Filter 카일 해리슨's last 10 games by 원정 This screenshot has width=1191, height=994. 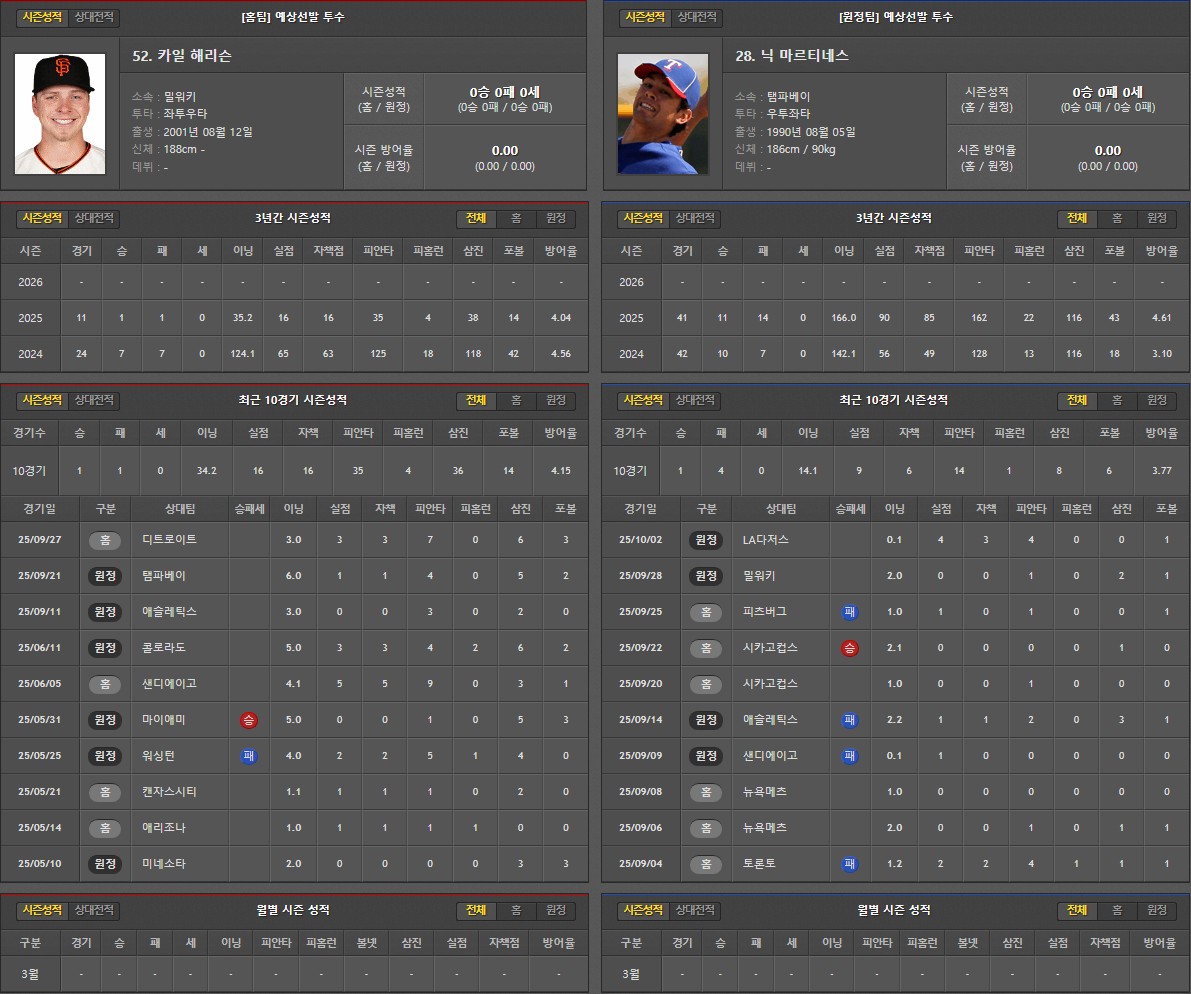(556, 400)
